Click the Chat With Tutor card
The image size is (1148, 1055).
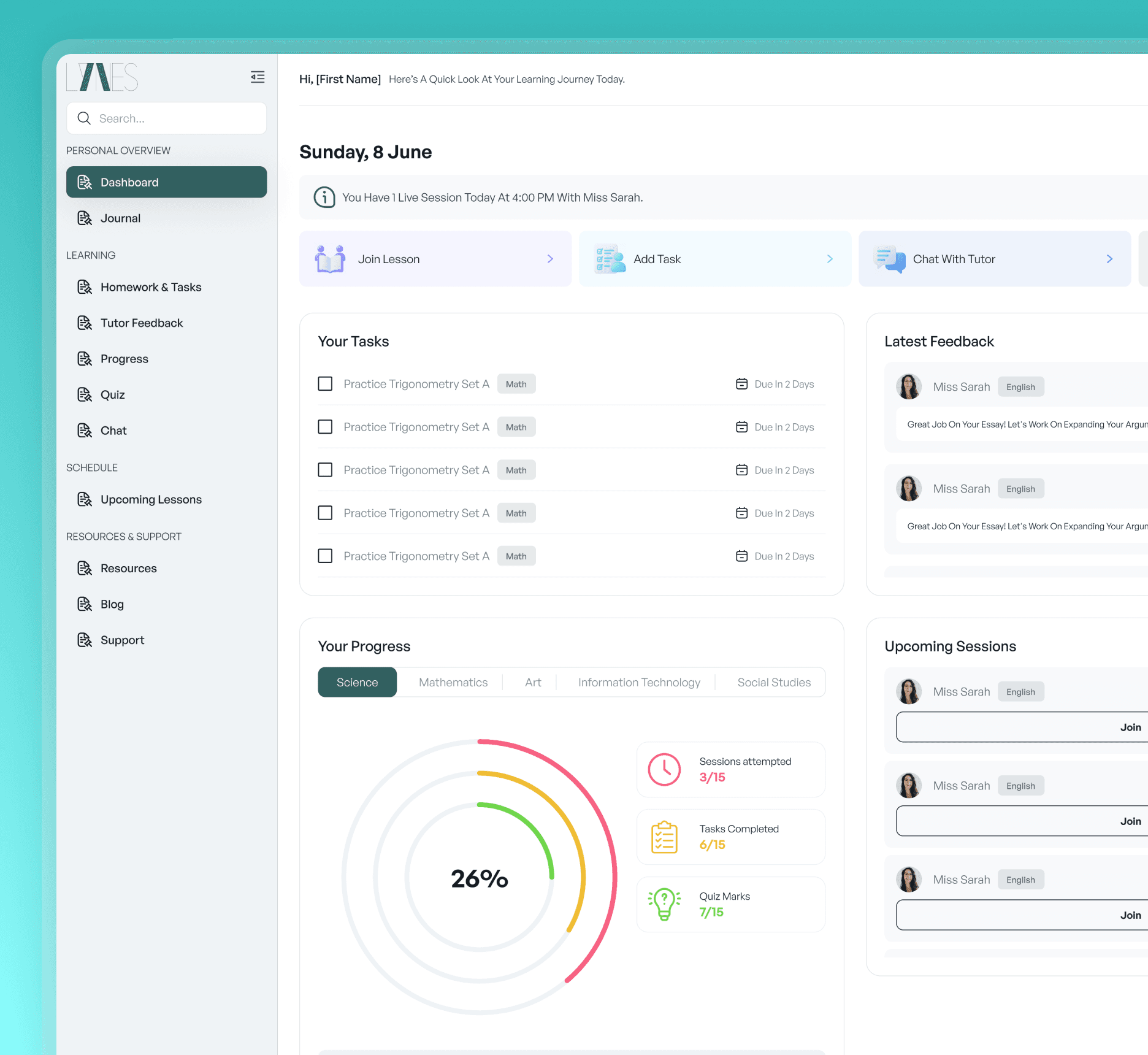click(995, 259)
